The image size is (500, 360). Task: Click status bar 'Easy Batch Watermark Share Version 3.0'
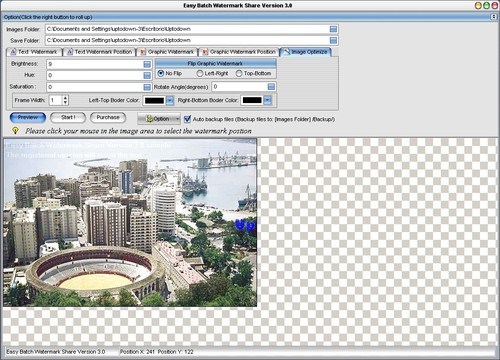[56, 352]
